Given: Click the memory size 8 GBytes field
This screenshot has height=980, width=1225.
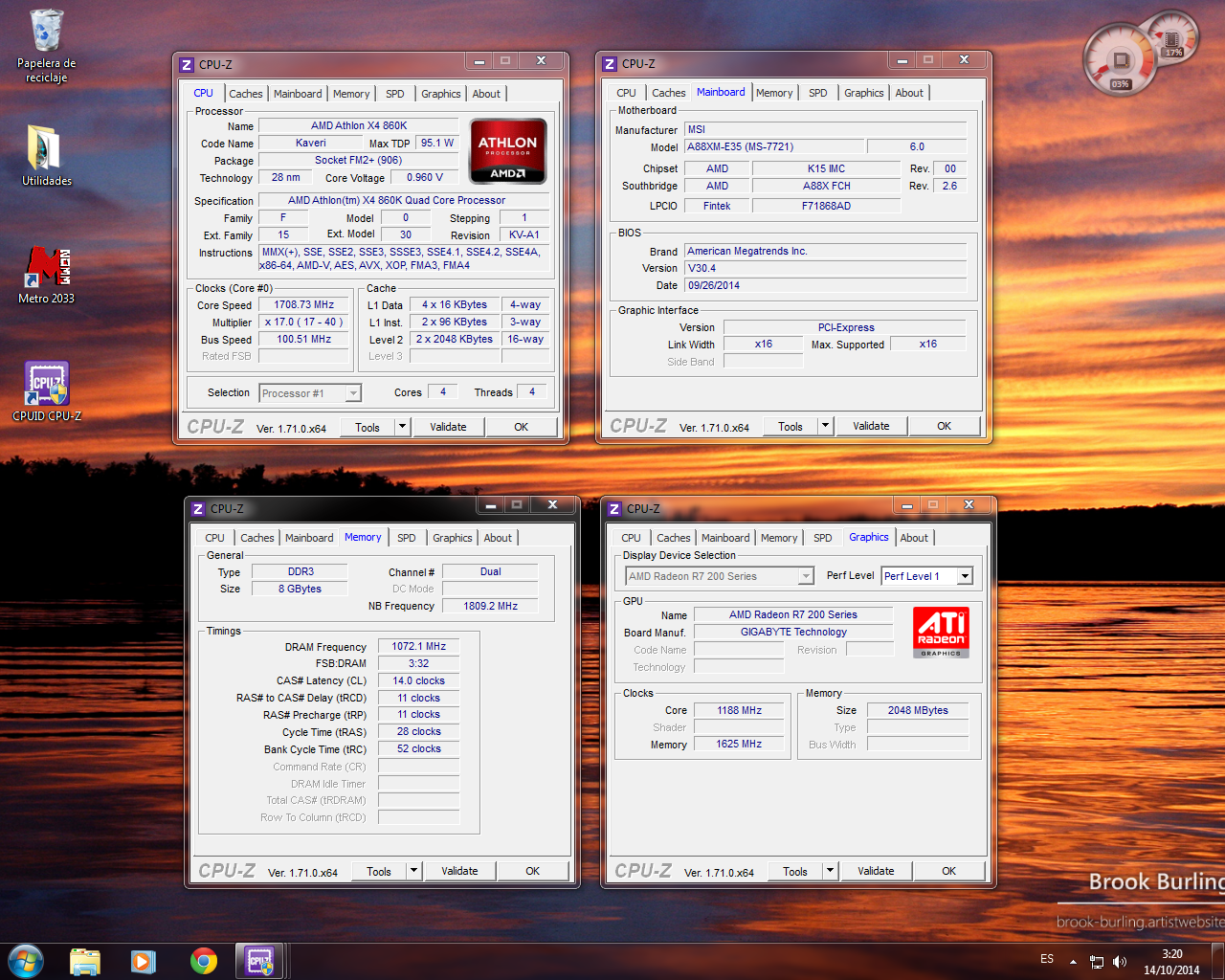Looking at the screenshot, I should (x=301, y=589).
